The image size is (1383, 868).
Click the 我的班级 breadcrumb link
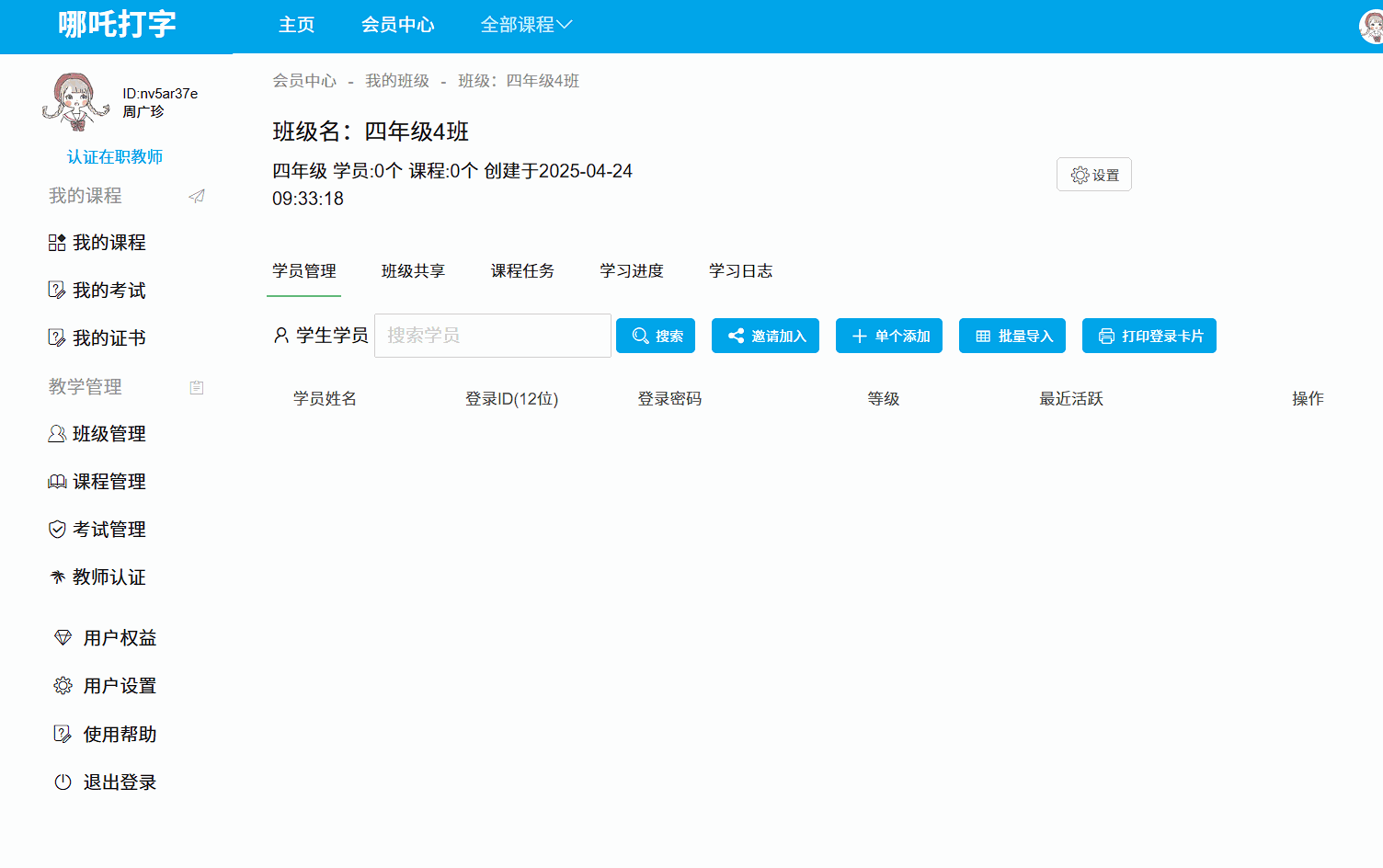tap(397, 81)
